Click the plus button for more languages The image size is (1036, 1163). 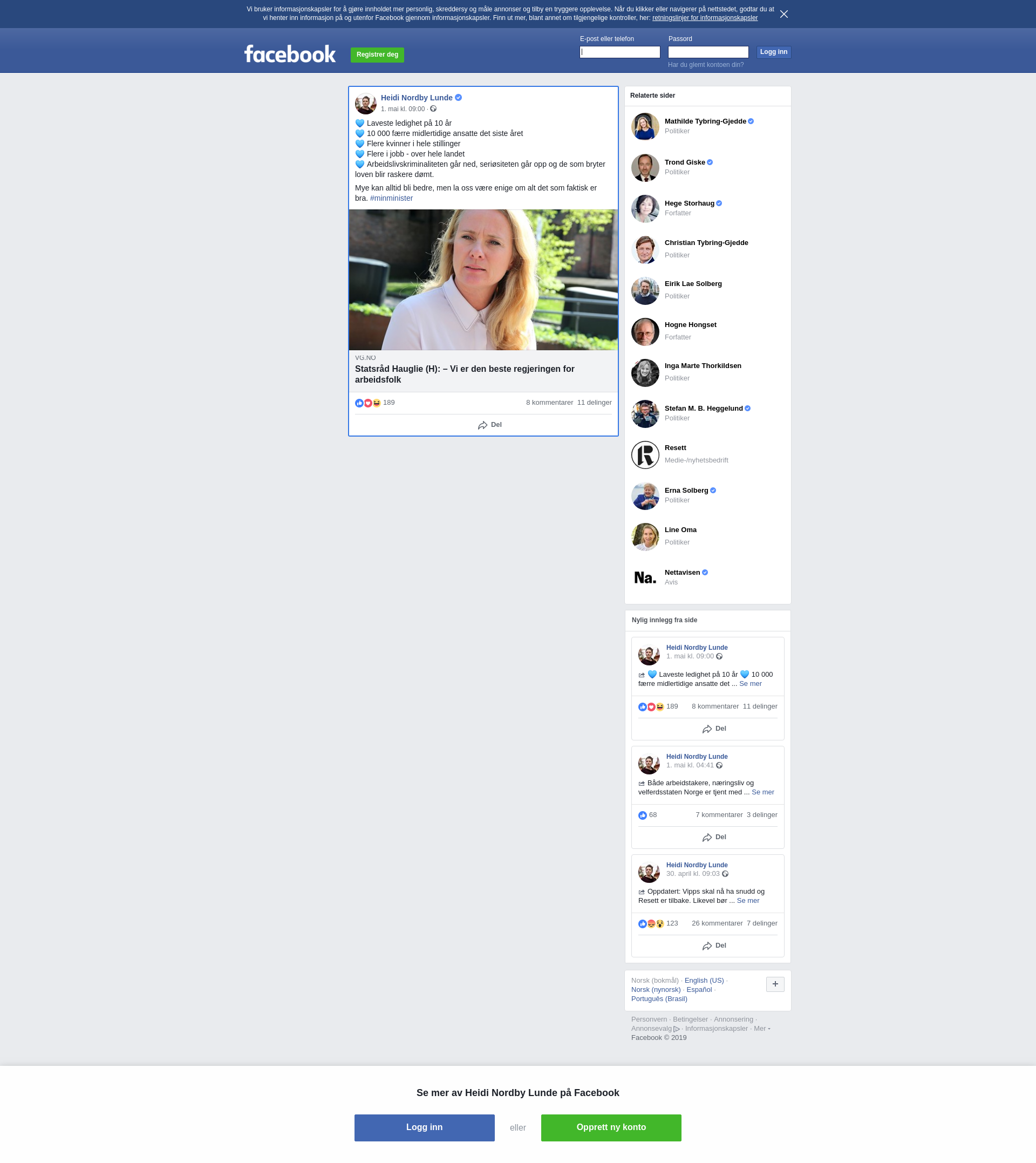[x=775, y=984]
